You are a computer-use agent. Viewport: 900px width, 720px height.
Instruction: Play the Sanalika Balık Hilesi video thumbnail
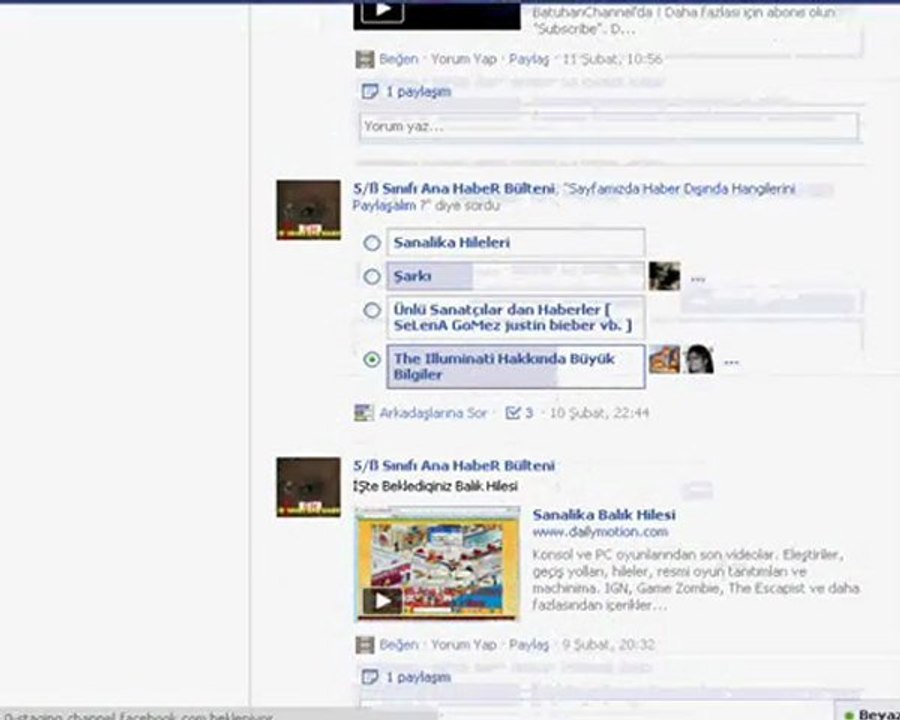[437, 564]
